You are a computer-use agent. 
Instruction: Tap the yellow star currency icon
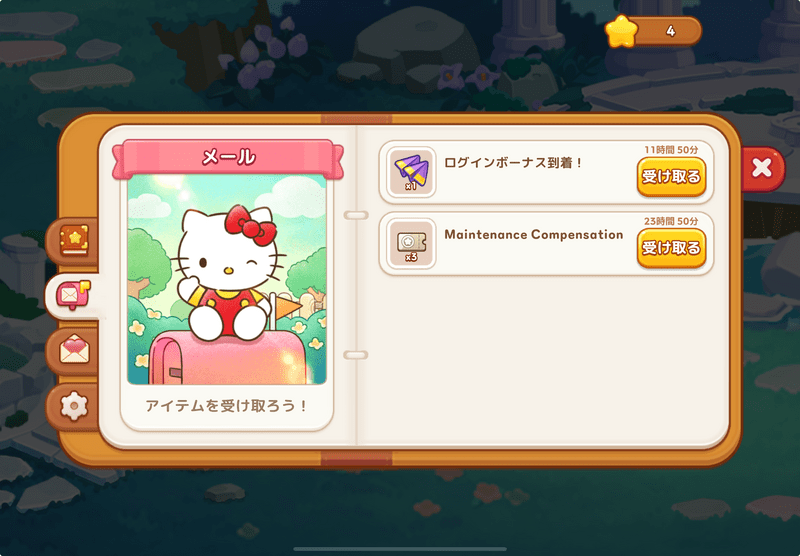(621, 31)
